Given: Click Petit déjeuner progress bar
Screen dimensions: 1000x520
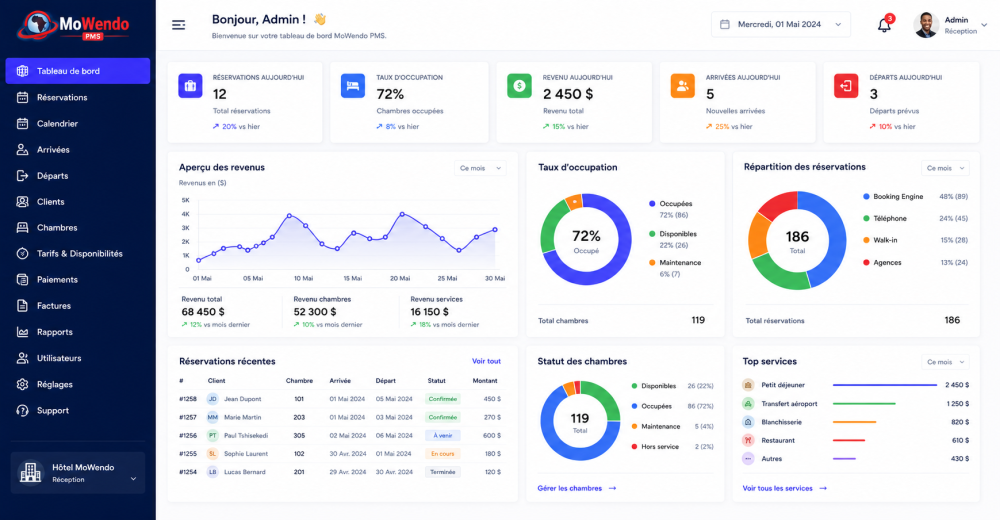Looking at the screenshot, I should 885,385.
